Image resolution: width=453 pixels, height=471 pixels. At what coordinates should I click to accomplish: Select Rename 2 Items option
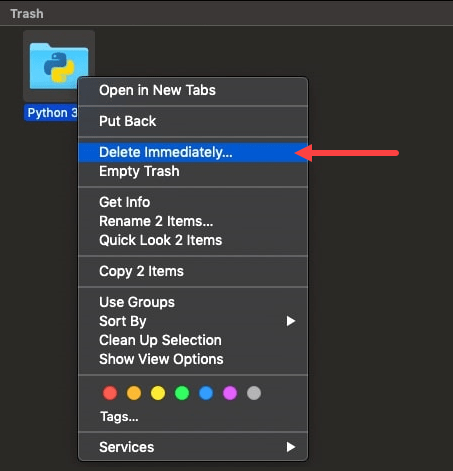[193, 221]
